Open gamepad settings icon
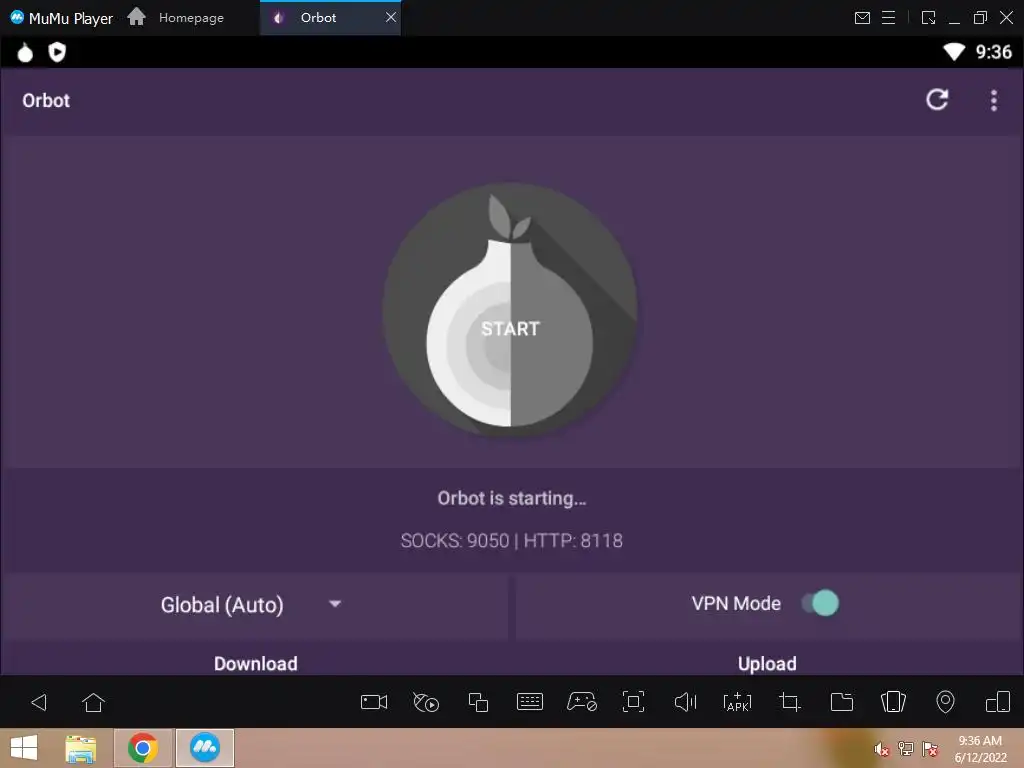 pos(581,702)
